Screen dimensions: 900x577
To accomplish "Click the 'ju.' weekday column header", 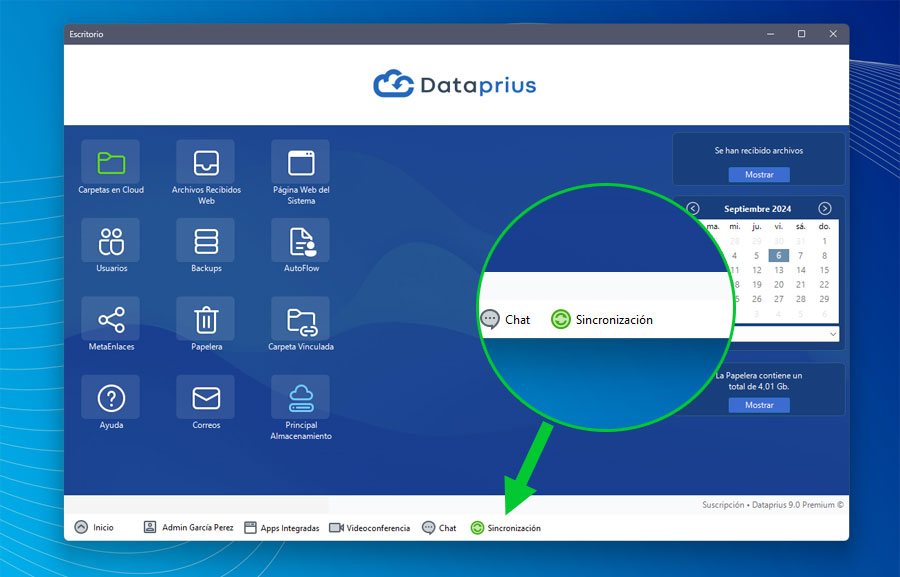I will point(757,226).
